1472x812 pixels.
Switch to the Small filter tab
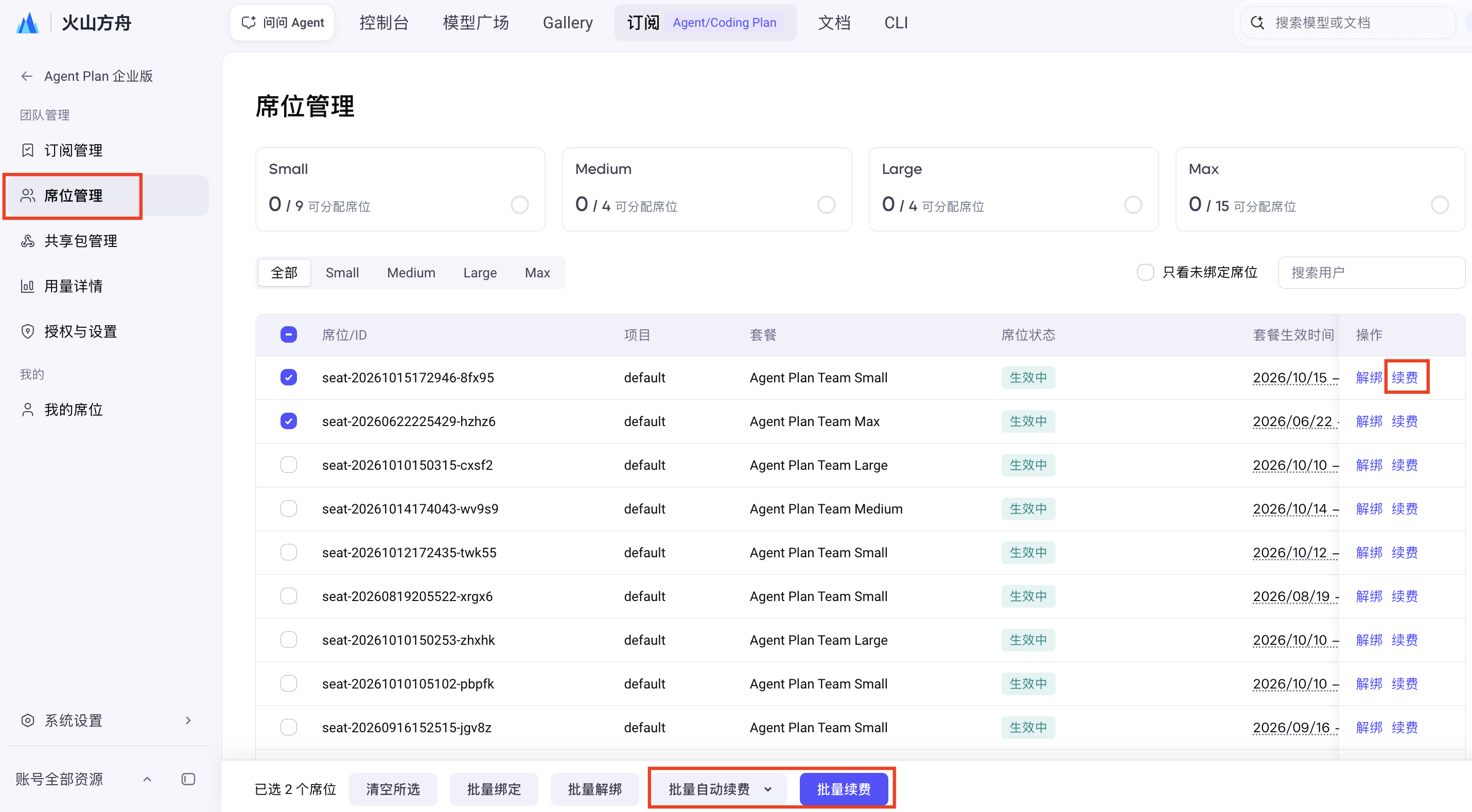click(x=342, y=273)
